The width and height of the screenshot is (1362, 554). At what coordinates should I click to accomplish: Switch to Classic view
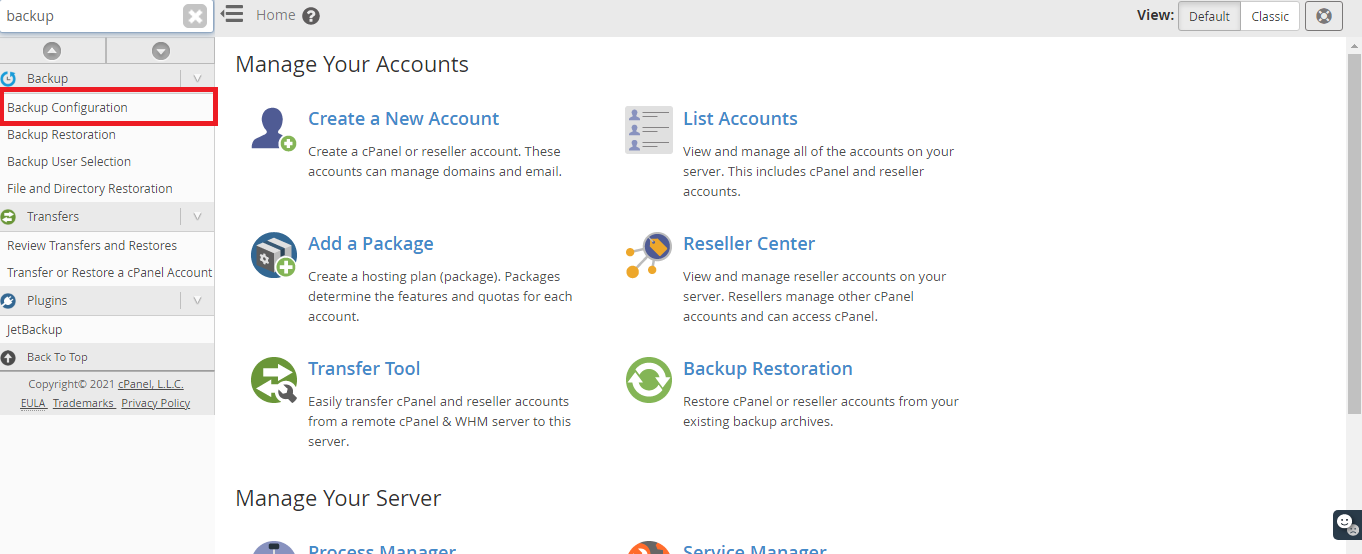coord(1270,16)
